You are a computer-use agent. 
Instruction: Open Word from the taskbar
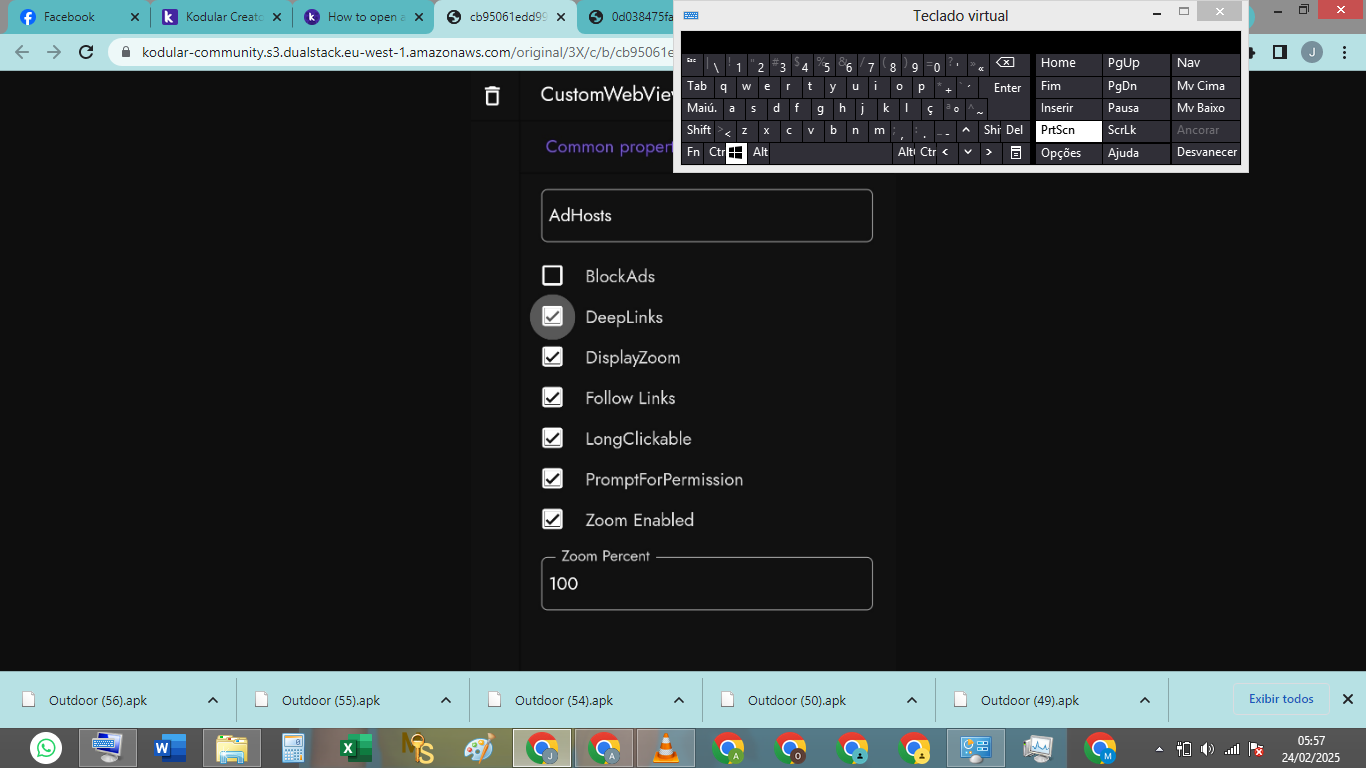pos(170,748)
